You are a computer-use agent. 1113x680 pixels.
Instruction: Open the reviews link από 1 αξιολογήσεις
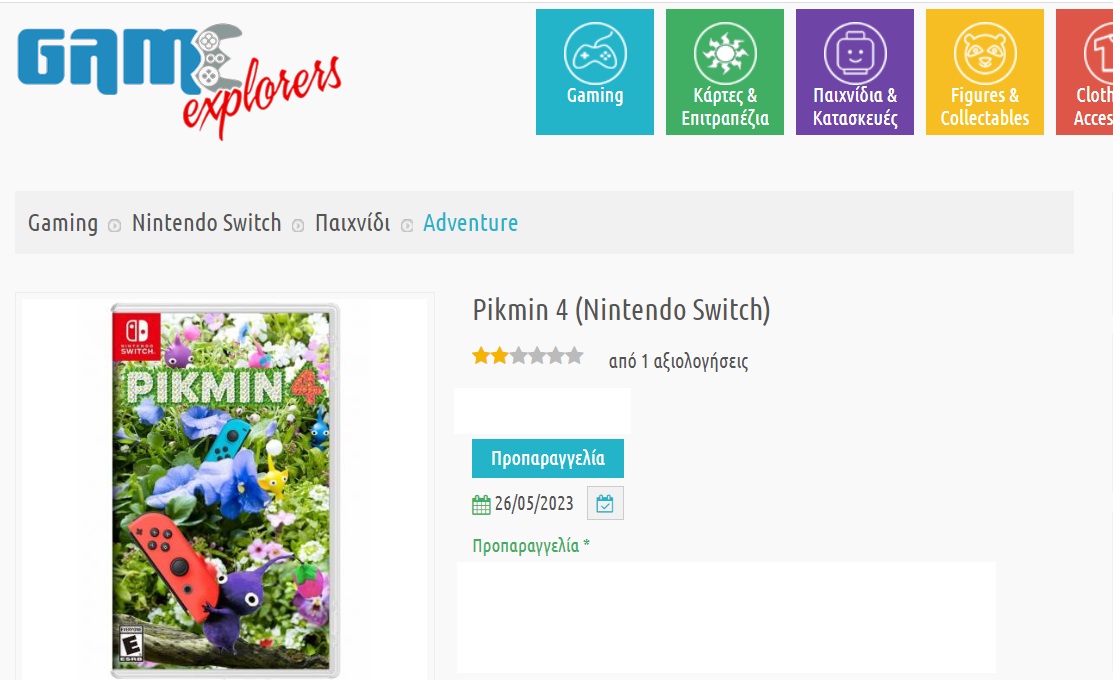[679, 361]
